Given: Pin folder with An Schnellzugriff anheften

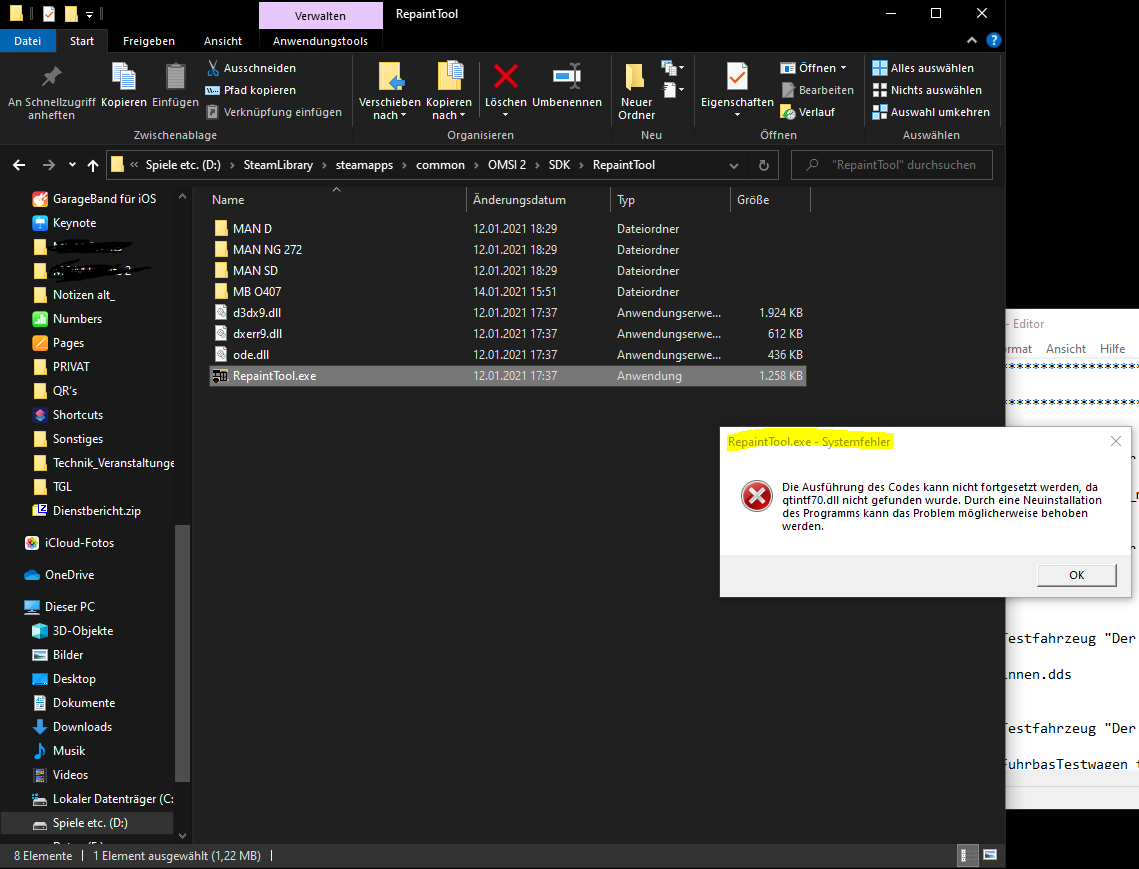Looking at the screenshot, I should (x=51, y=90).
